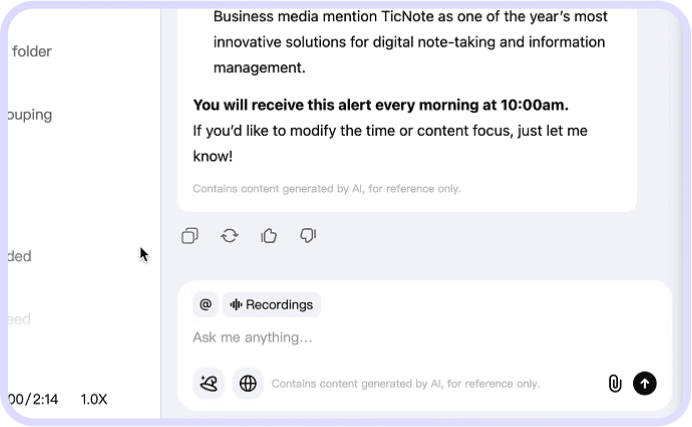The image size is (692, 427).
Task: Open the Recordings source selector
Action: pyautogui.click(x=271, y=305)
